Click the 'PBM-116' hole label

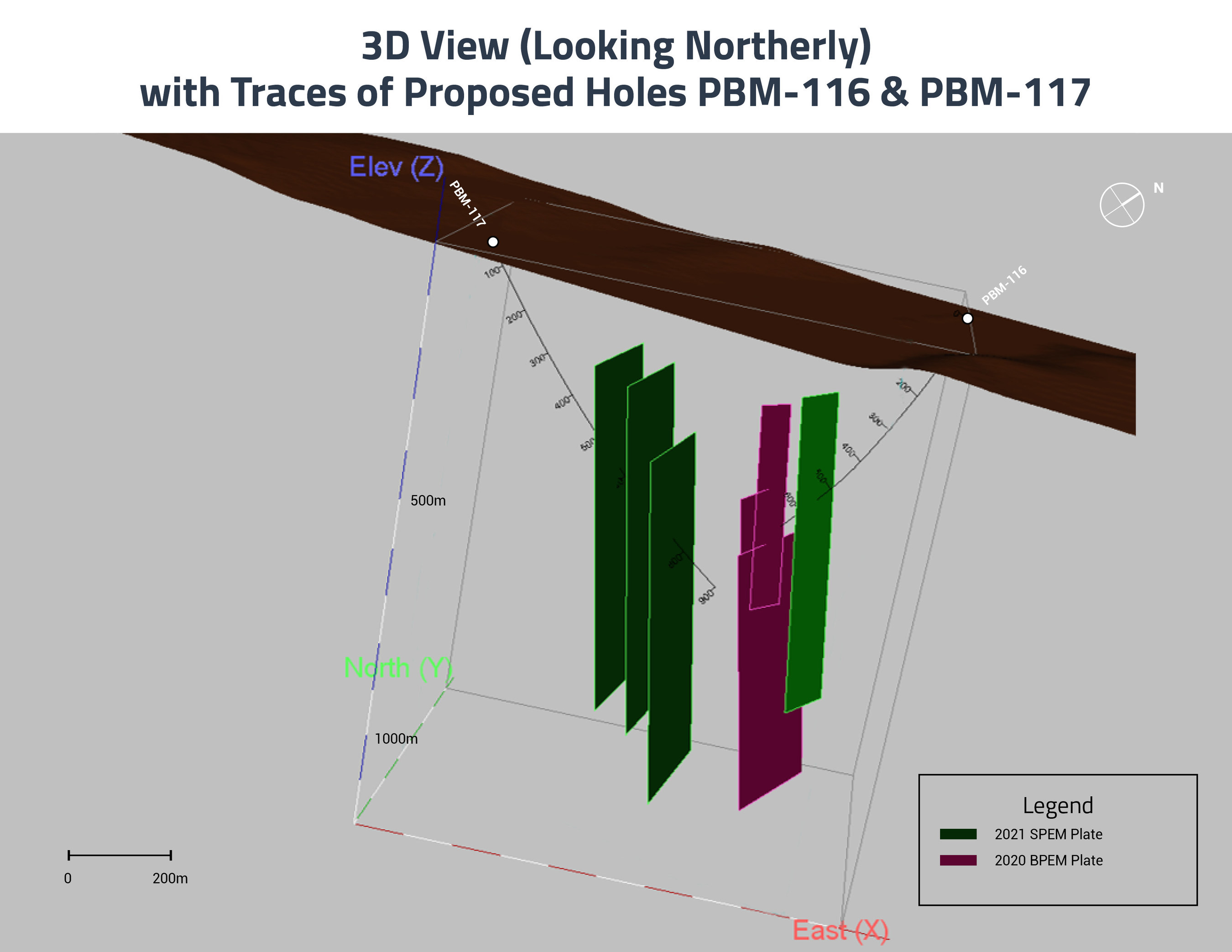point(1004,286)
